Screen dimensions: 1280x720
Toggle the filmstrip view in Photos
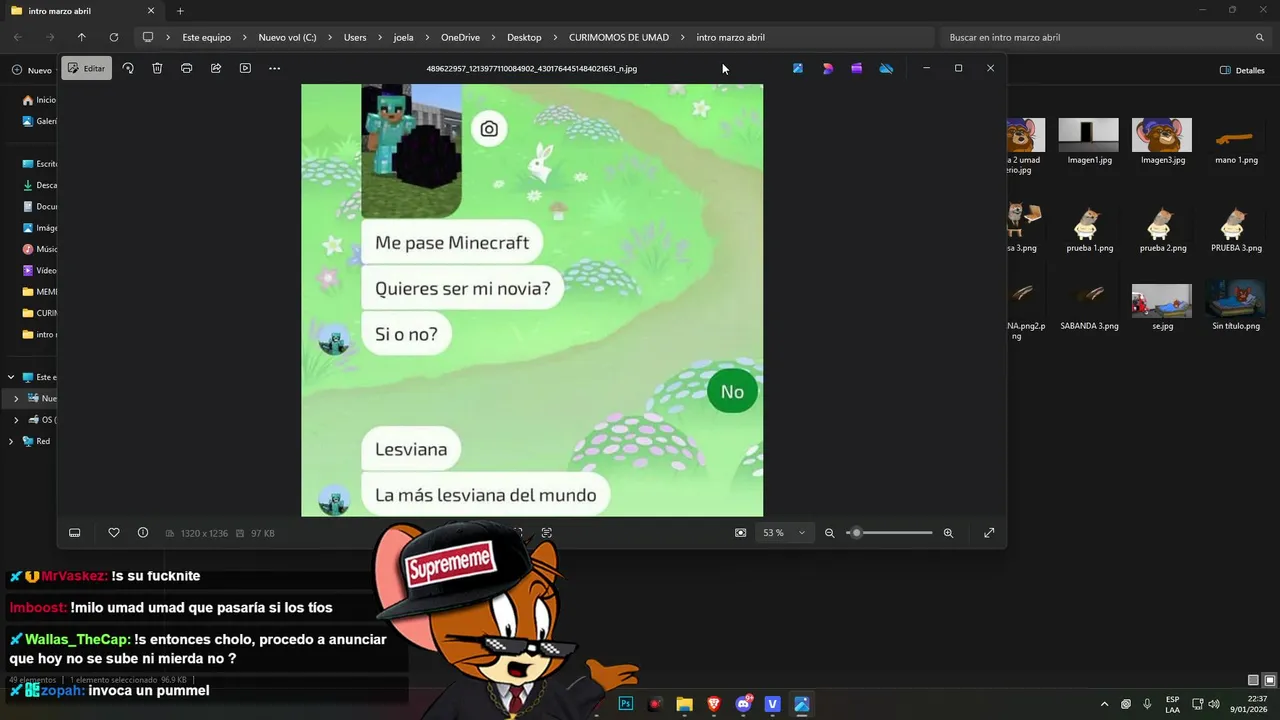pyautogui.click(x=74, y=533)
